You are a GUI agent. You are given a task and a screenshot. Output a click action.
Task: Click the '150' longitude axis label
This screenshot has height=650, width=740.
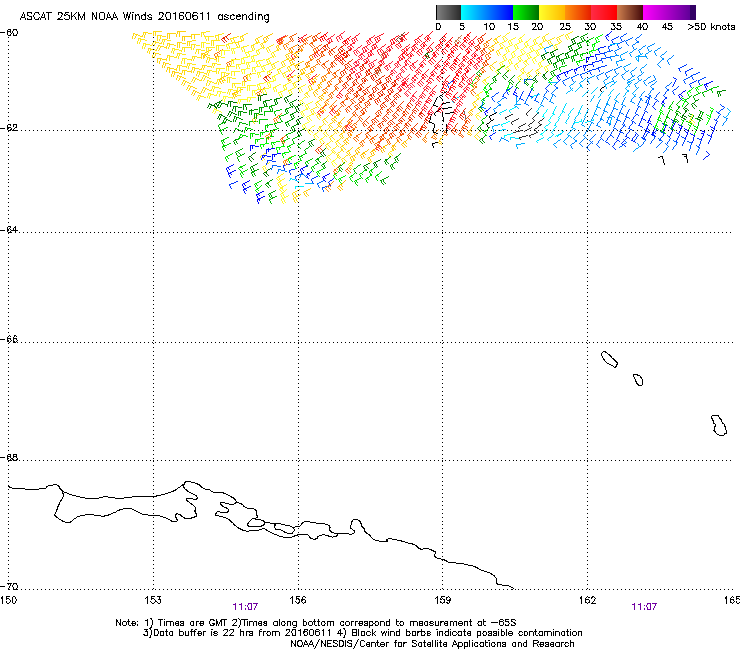tap(8, 600)
